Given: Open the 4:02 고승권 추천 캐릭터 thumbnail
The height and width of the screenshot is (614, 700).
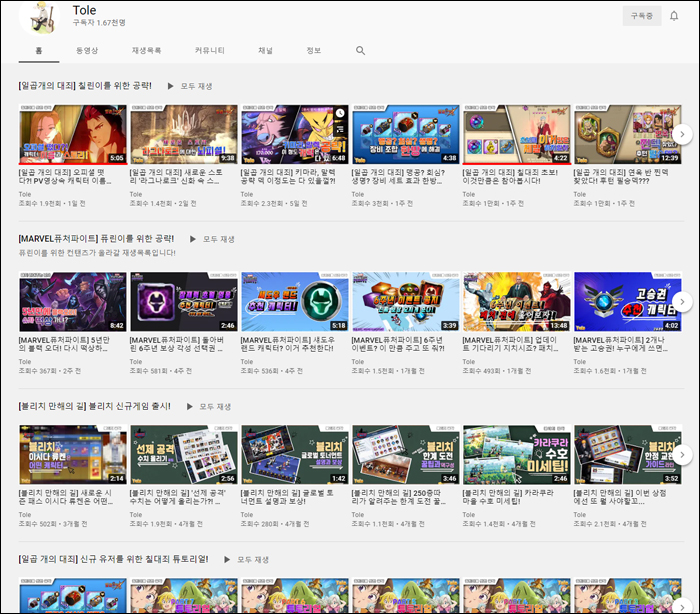Looking at the screenshot, I should tap(628, 302).
